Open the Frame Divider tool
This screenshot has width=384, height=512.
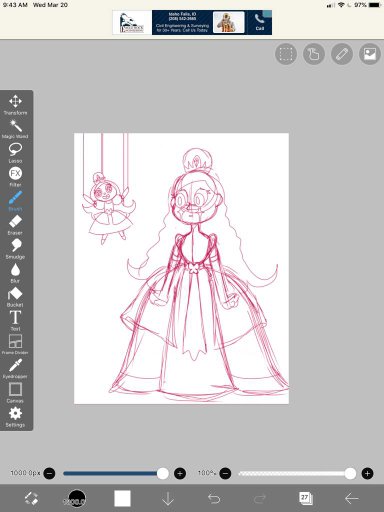pos(15,344)
